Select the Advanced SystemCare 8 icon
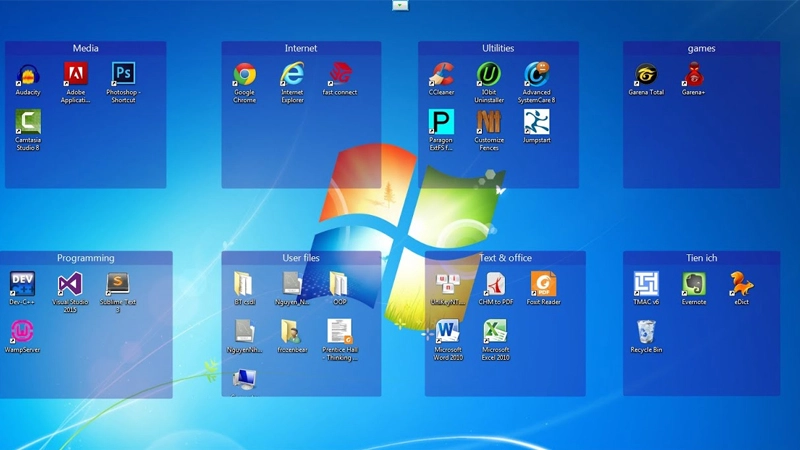 point(537,74)
